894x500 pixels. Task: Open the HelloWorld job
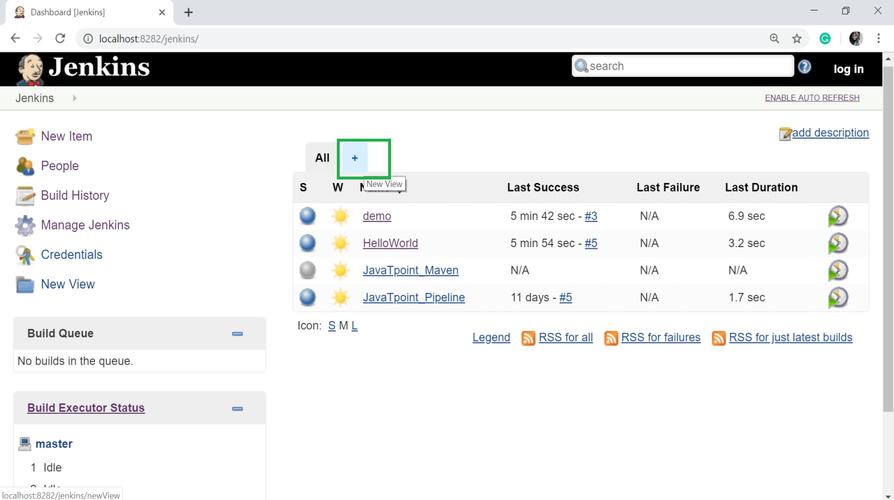pyautogui.click(x=390, y=243)
